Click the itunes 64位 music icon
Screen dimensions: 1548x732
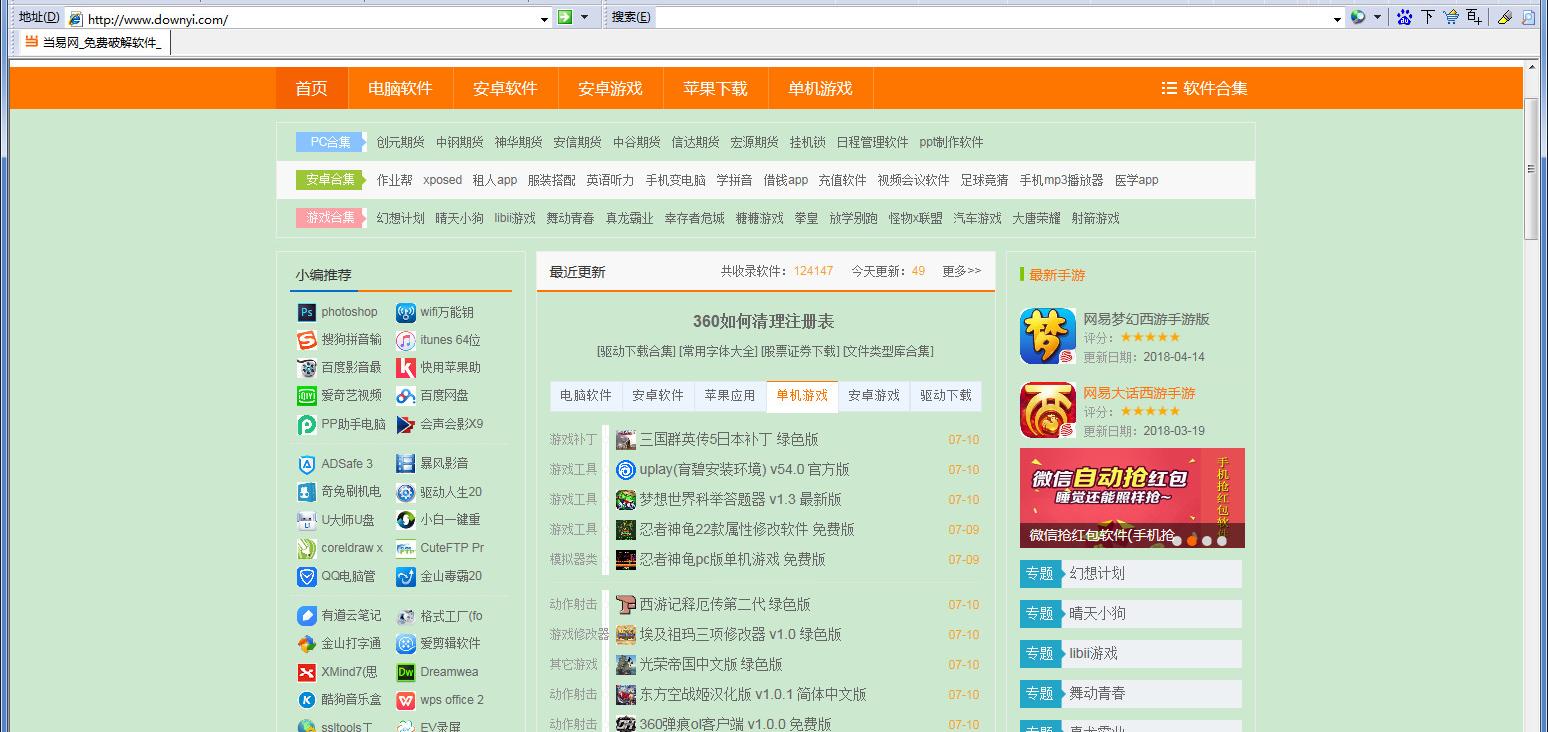tap(405, 341)
